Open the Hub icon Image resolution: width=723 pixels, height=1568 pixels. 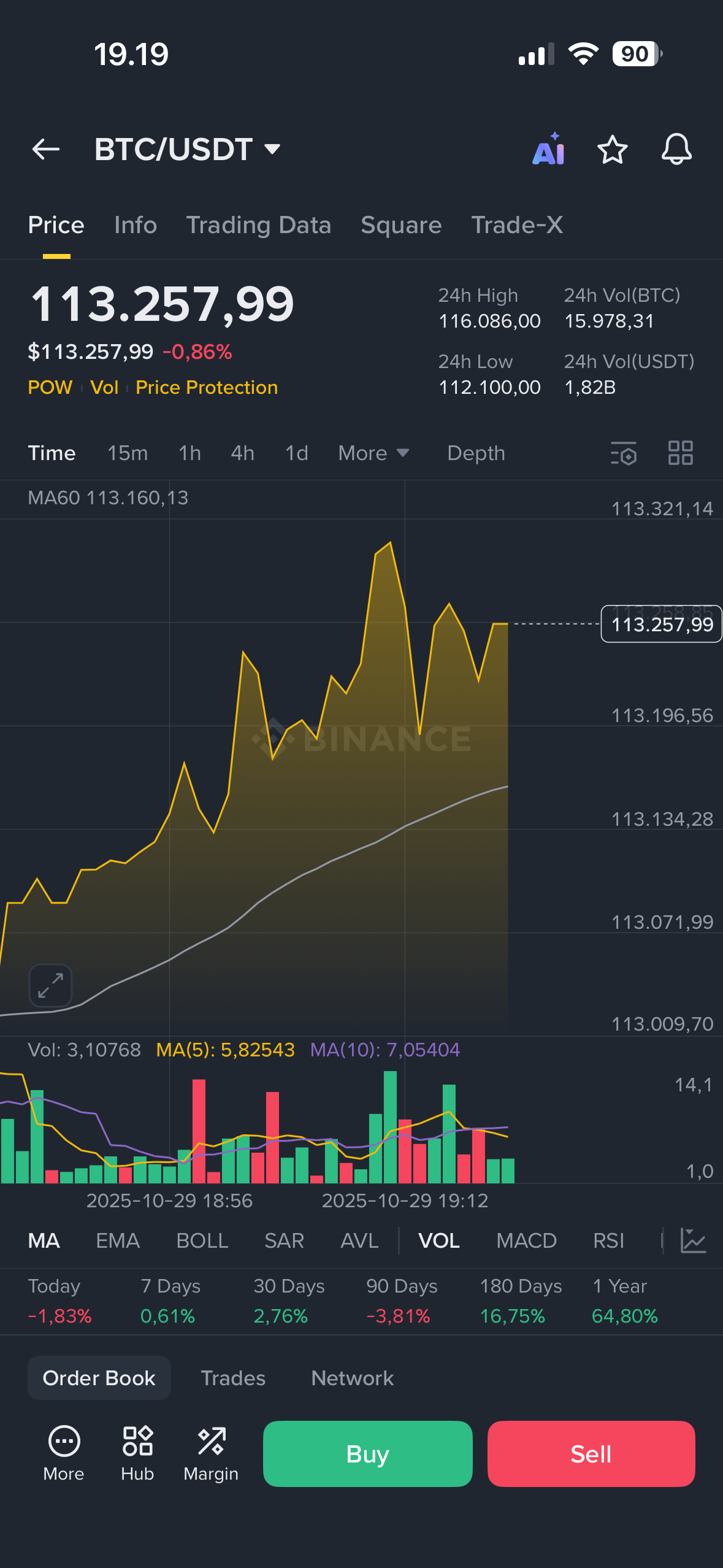pyautogui.click(x=137, y=1452)
